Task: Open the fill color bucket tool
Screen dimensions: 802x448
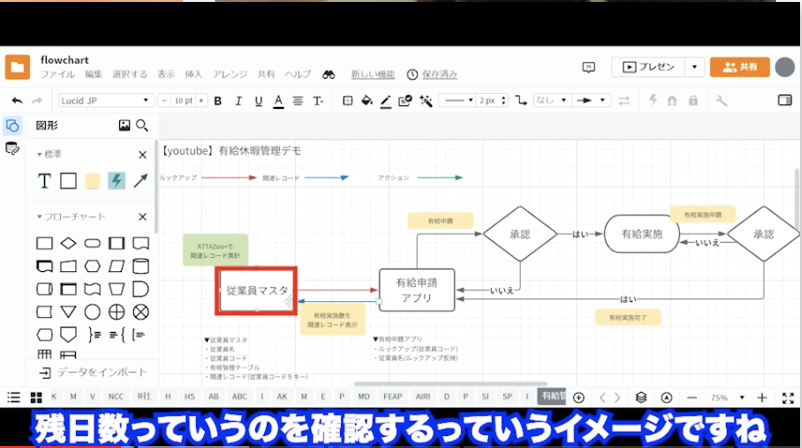Action: point(366,101)
